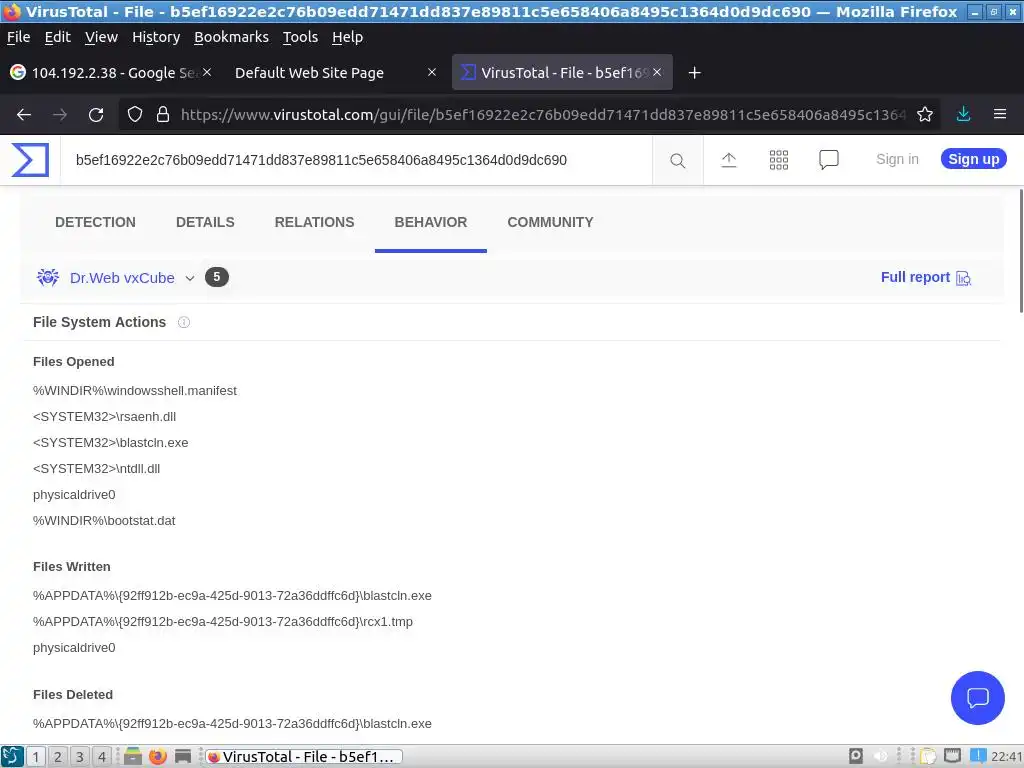1024x768 pixels.
Task: Click the <SYSTEM32>\ntdll.dll entry
Action: point(96,469)
